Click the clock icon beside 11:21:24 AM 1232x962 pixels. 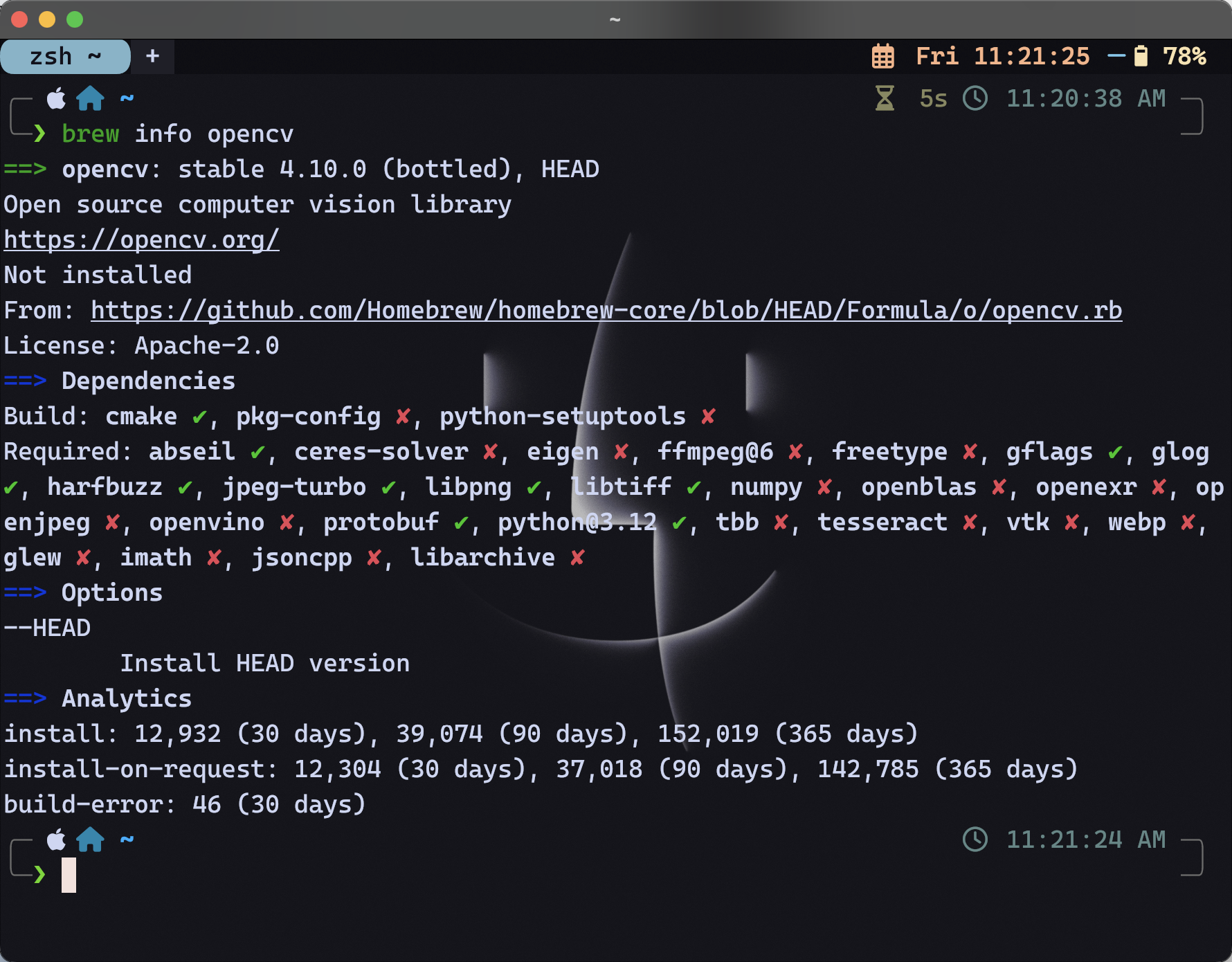(x=975, y=840)
